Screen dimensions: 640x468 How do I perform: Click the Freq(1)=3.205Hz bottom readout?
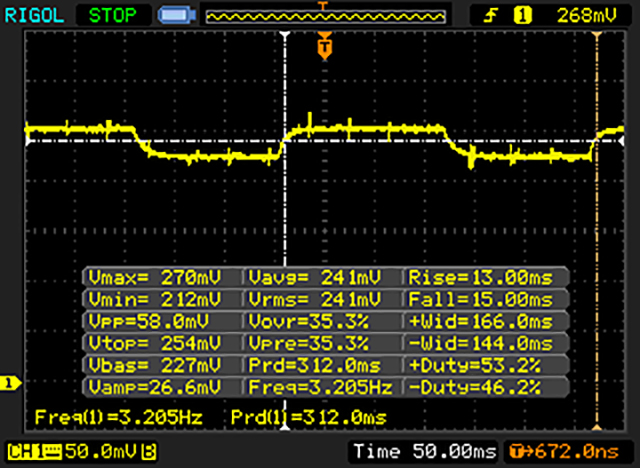119,417
